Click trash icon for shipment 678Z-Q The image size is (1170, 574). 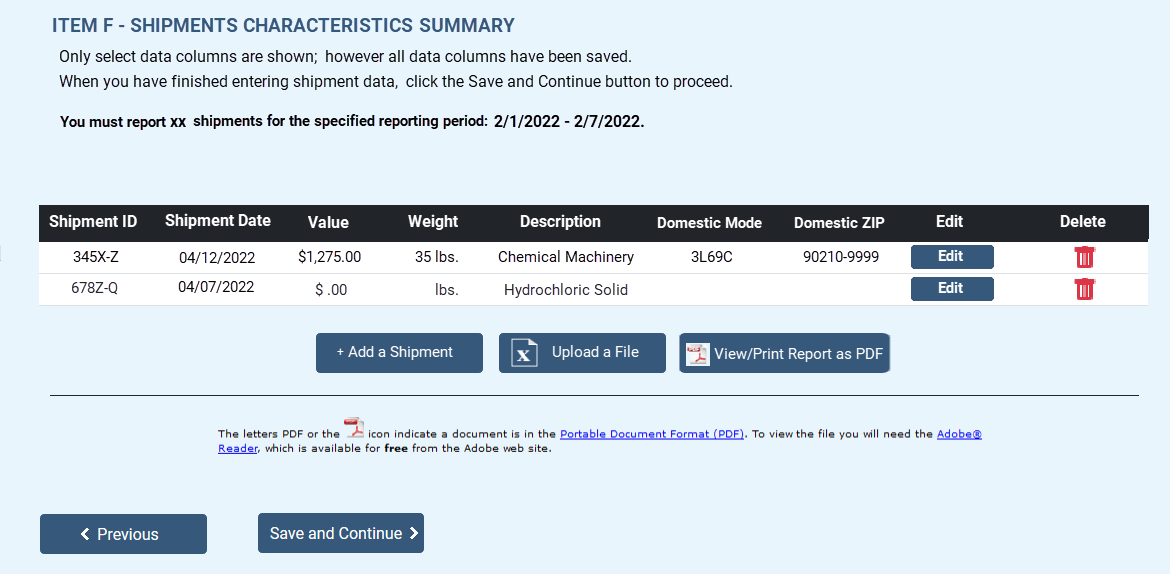[1084, 289]
